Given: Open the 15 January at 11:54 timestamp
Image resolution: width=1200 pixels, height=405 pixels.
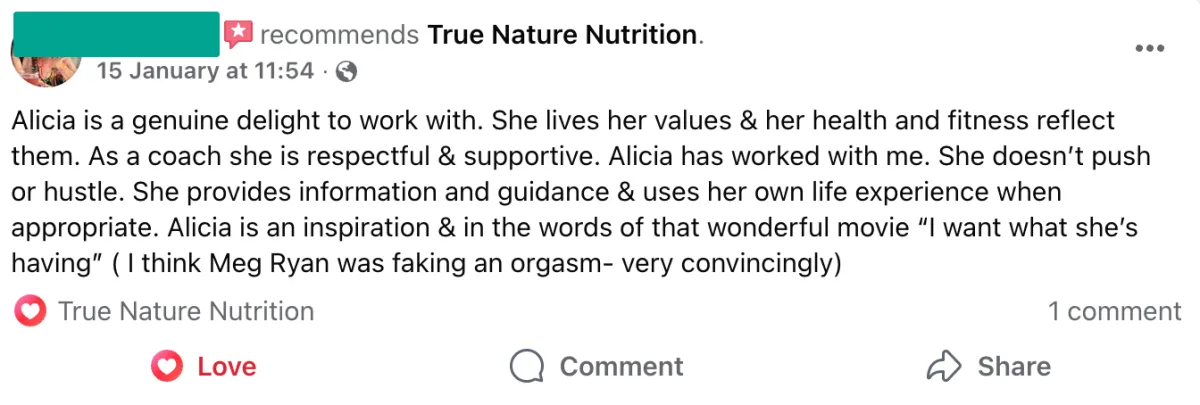Looking at the screenshot, I should click(205, 71).
